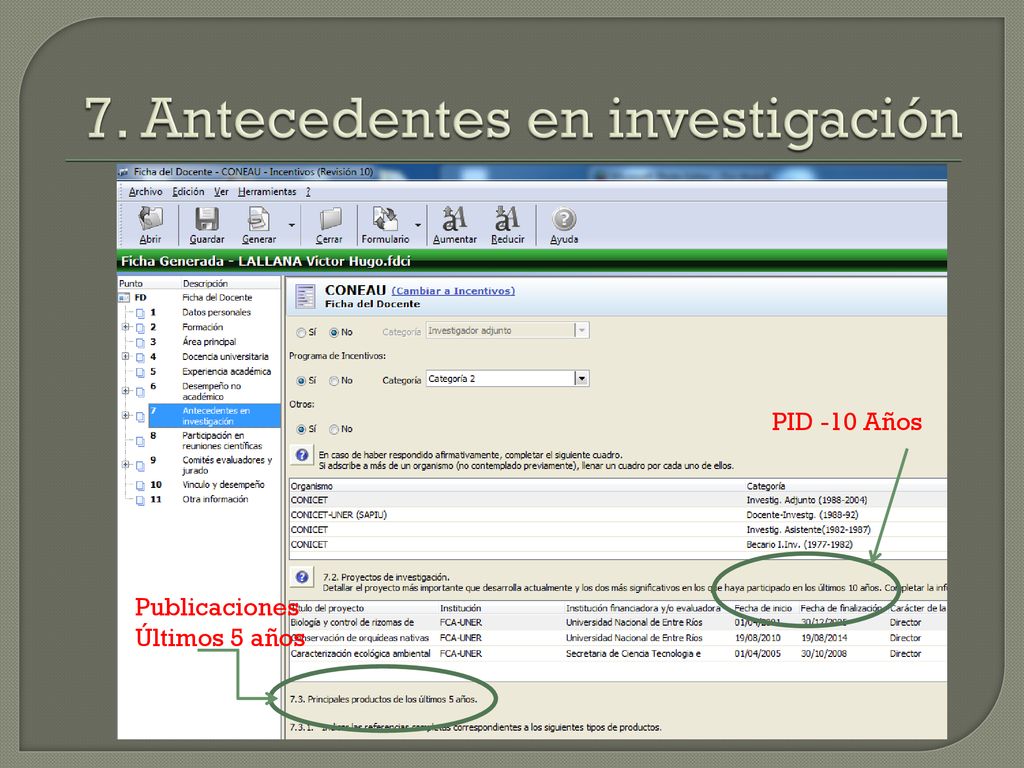Viewport: 1024px width, 768px height.
Task: Expand tree node 2 Formación
Action: 125,327
